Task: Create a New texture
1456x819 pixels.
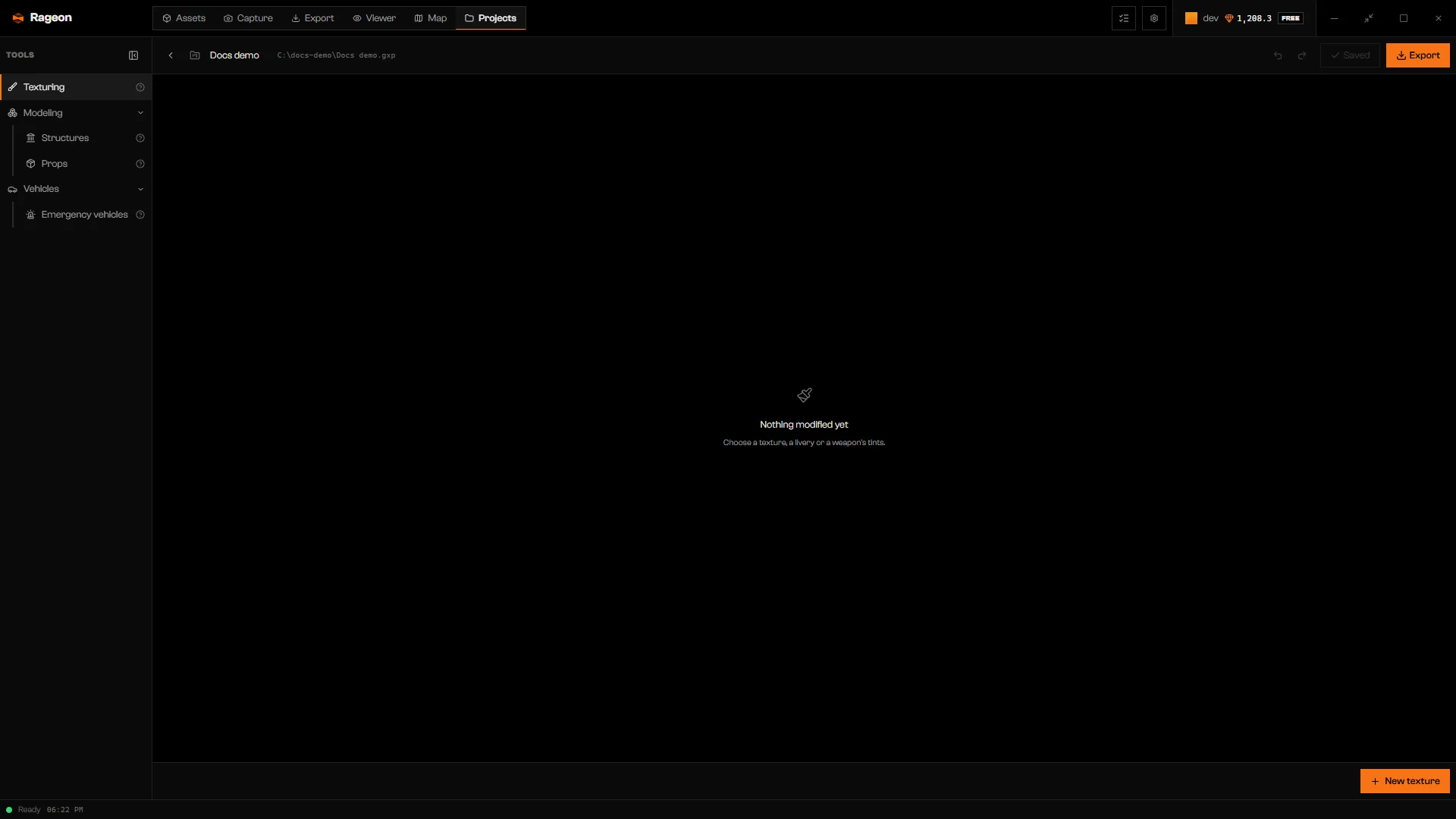Action: point(1404,781)
